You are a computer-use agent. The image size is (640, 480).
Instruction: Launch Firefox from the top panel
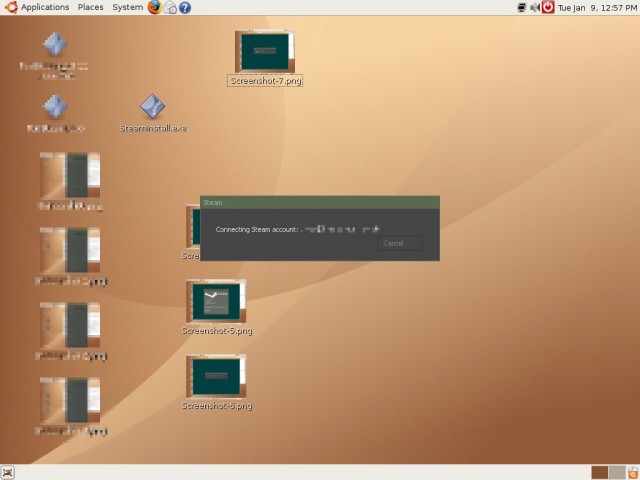point(155,7)
